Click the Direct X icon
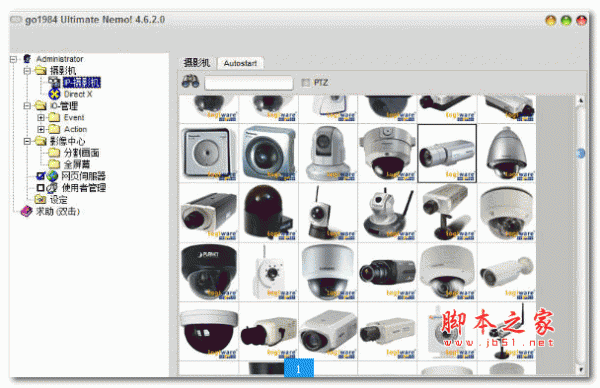Screen dimensions: 600x388 click(x=54, y=94)
